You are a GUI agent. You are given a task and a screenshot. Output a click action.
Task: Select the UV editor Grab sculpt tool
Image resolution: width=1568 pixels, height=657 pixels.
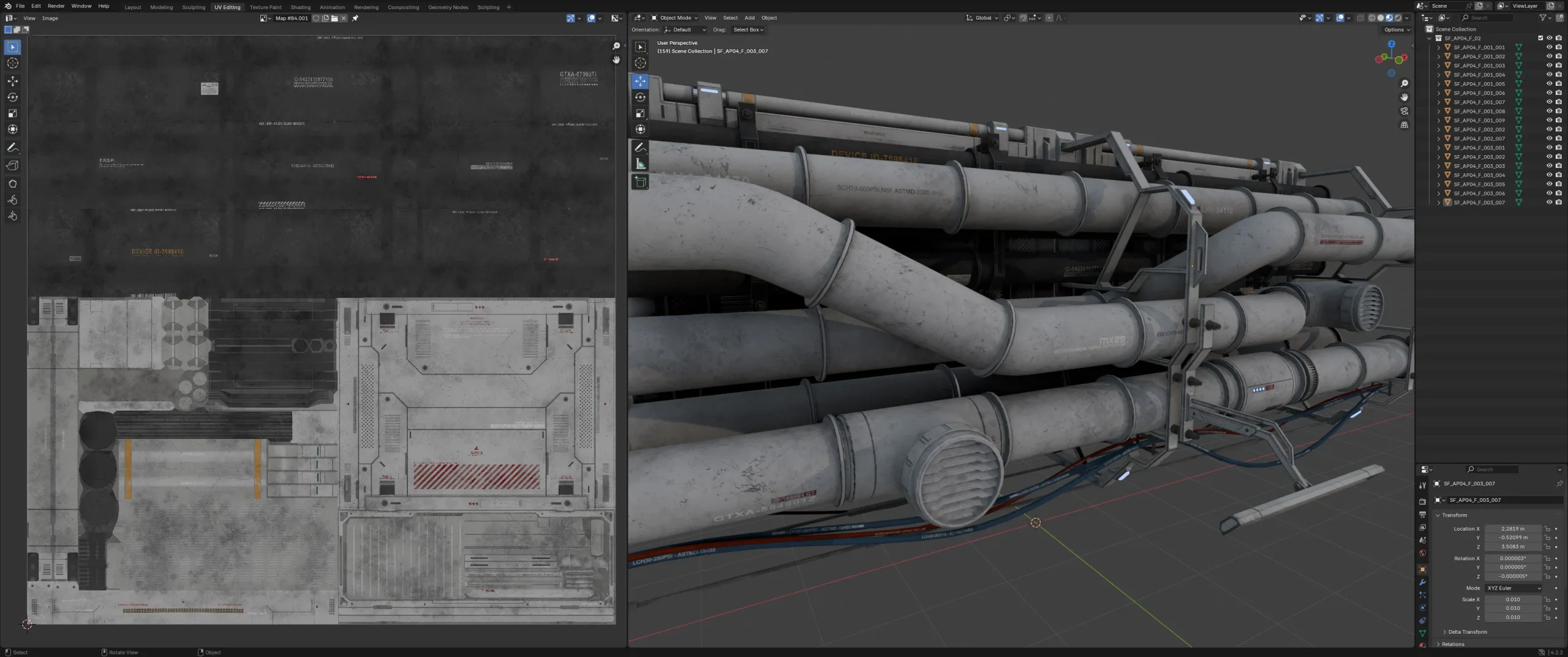click(x=12, y=184)
